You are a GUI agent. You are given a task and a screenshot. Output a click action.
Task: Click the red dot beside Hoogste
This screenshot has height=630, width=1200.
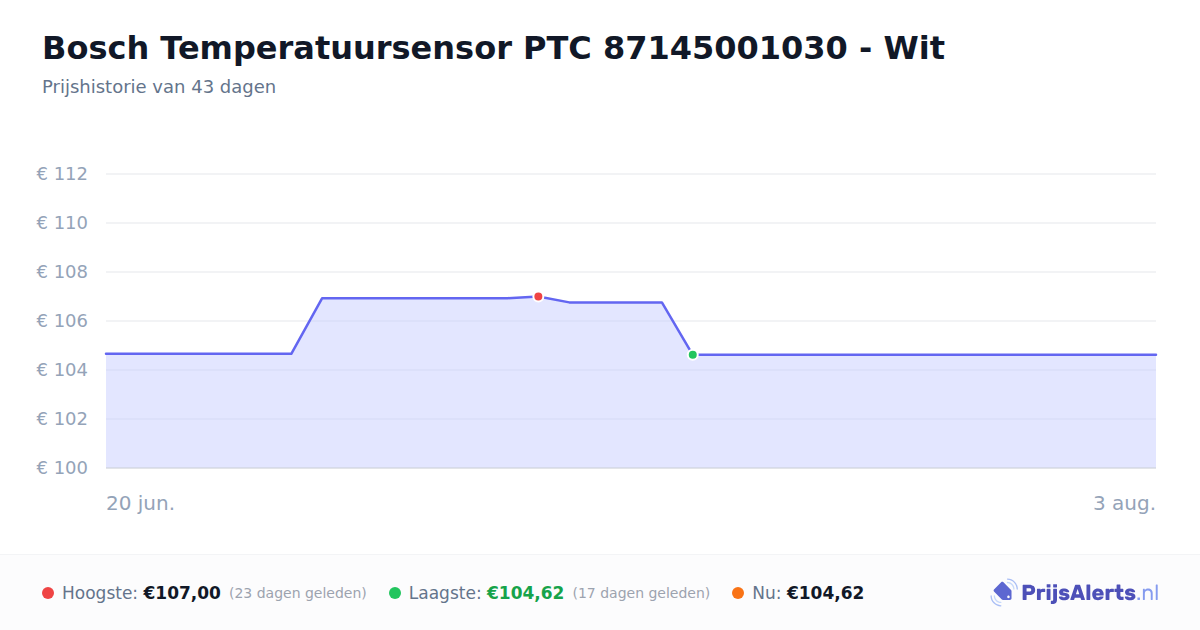click(48, 593)
